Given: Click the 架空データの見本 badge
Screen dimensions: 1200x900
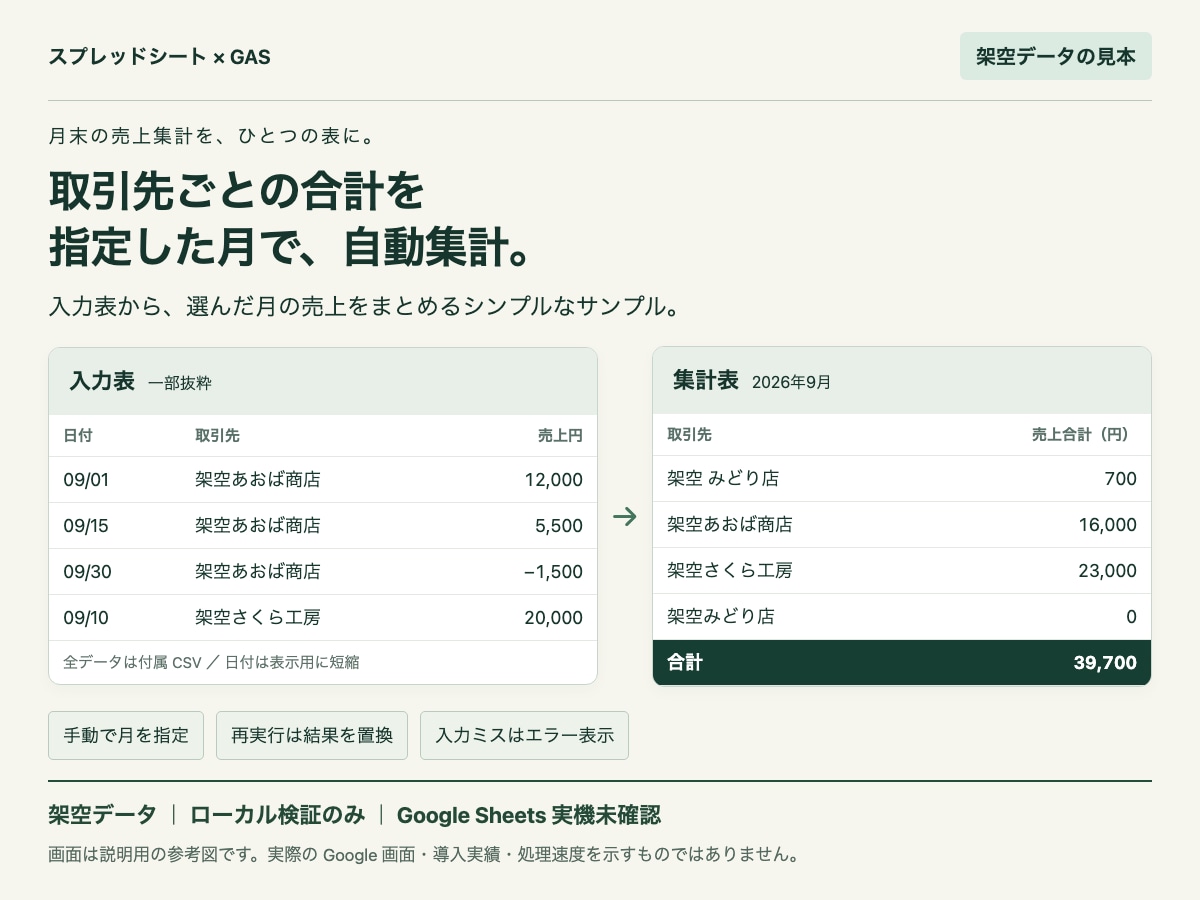Looking at the screenshot, I should 1056,56.
